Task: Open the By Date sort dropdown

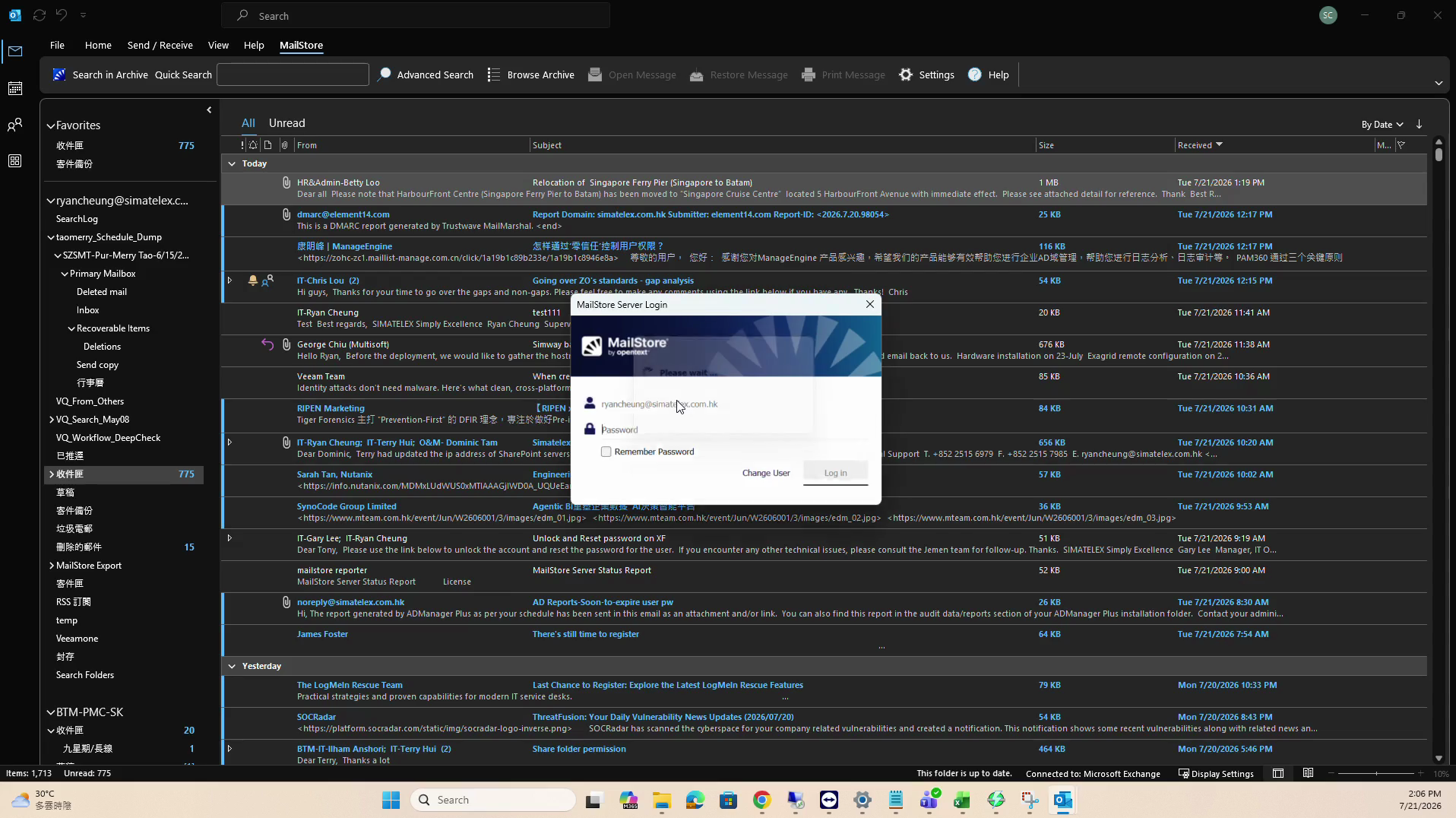Action: coord(1382,124)
